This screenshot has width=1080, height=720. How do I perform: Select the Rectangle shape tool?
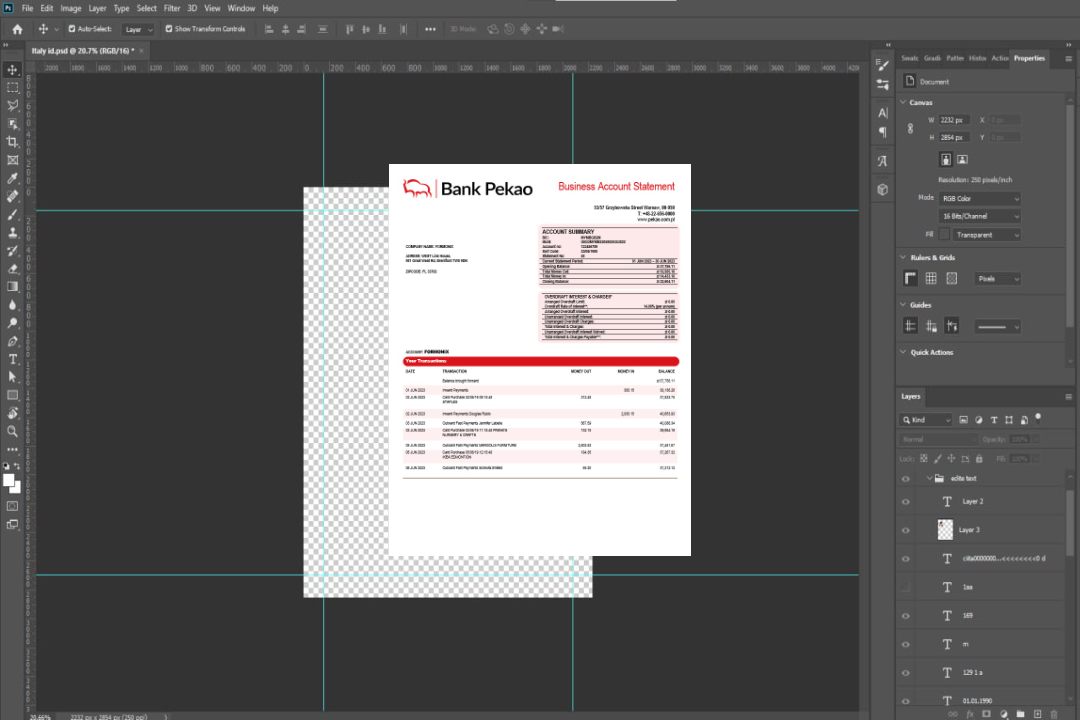tap(12, 395)
